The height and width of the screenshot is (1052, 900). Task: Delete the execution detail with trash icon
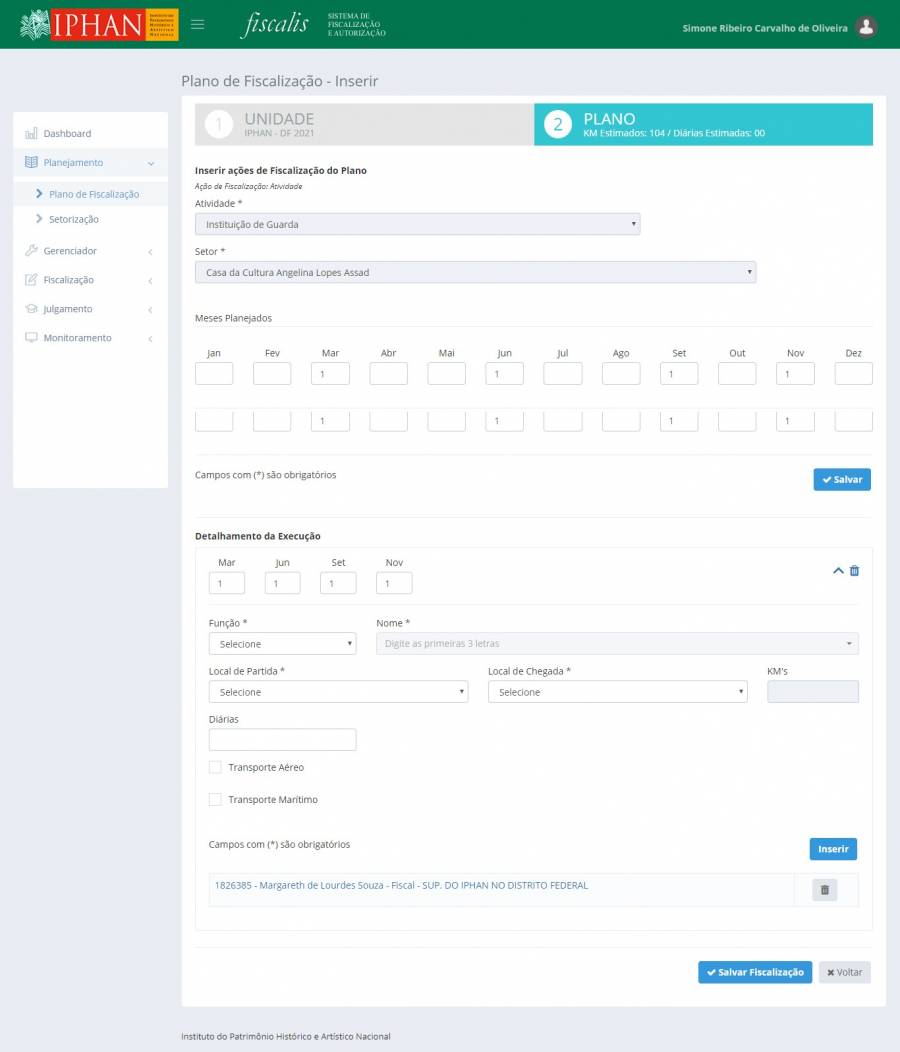[854, 571]
